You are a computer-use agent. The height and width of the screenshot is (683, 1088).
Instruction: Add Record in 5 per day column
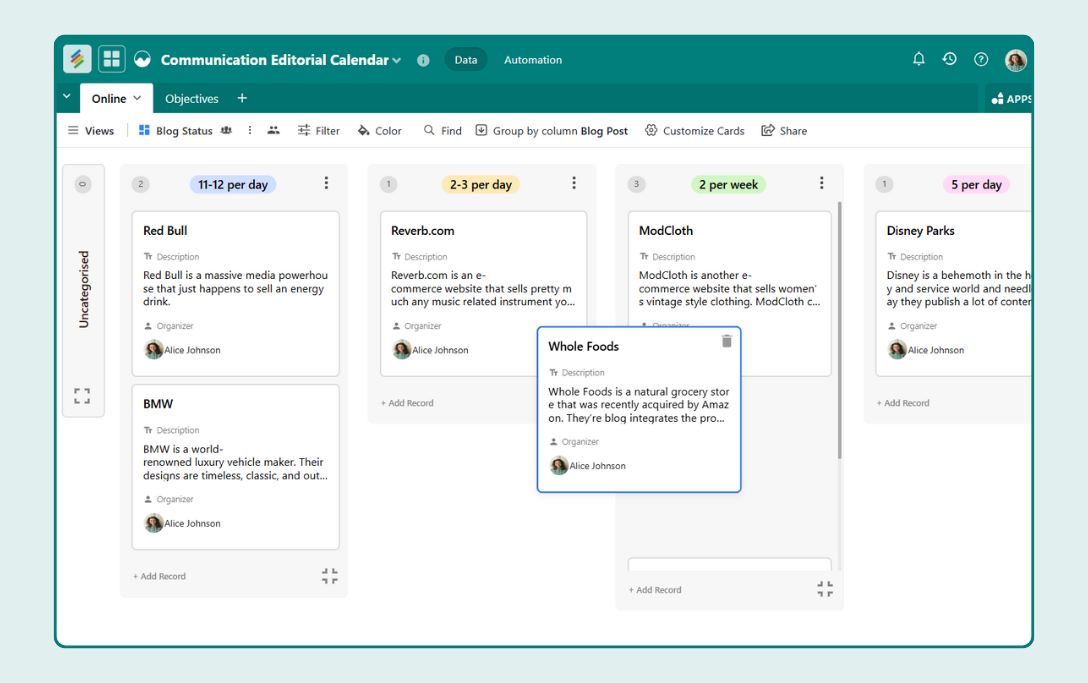click(903, 403)
